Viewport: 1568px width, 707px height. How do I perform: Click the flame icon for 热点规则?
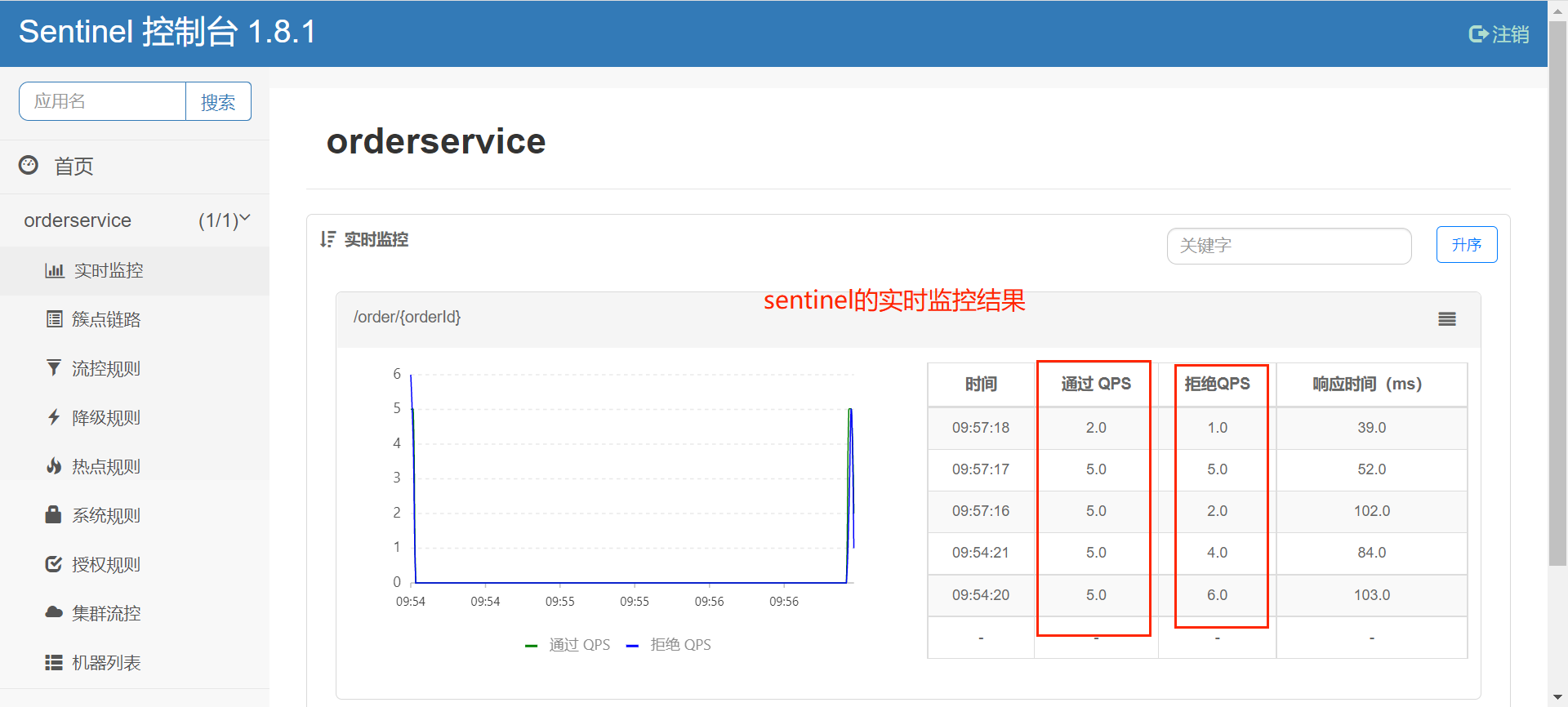[x=54, y=466]
